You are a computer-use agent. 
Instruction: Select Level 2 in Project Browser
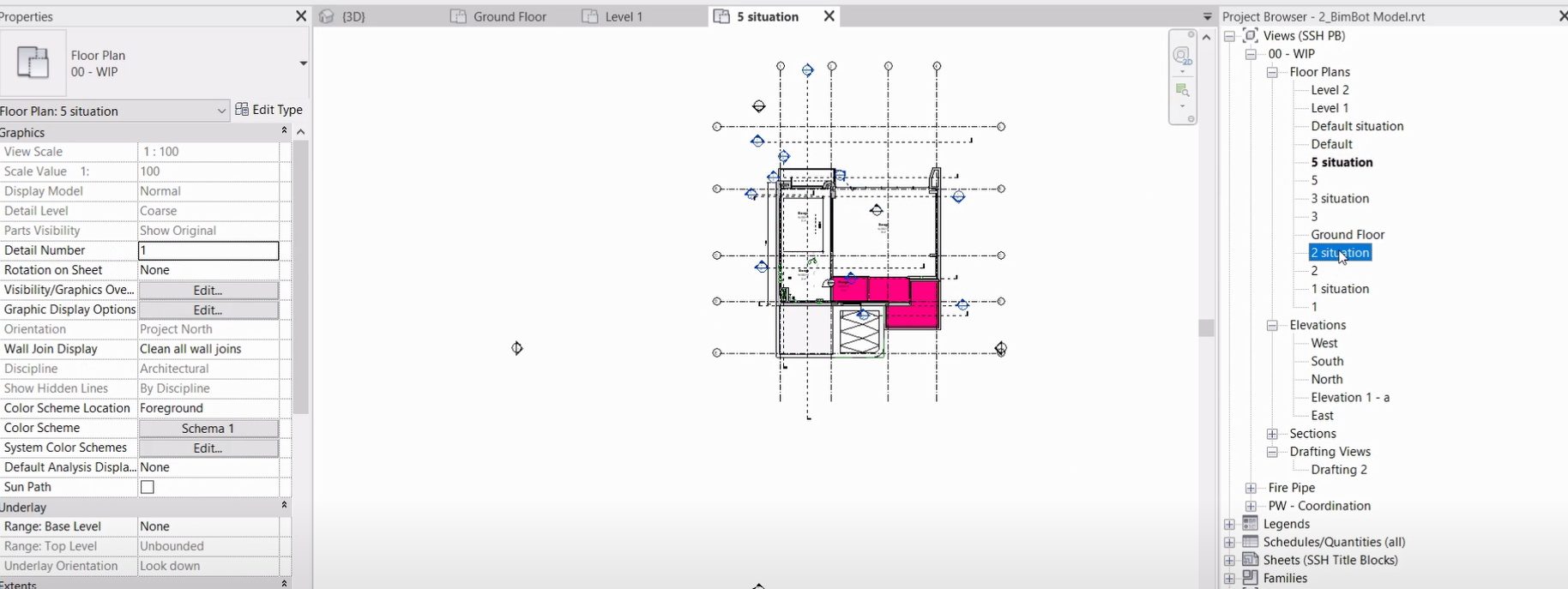click(x=1330, y=90)
